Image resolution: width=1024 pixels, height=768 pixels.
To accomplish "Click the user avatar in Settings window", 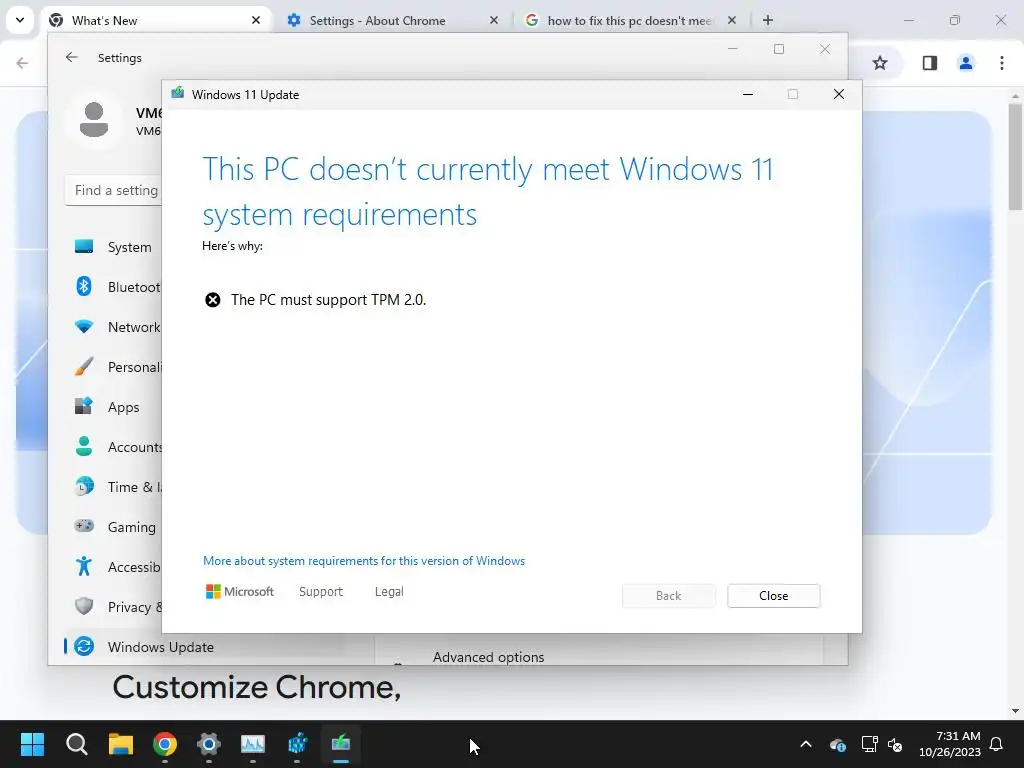I will (x=94, y=120).
